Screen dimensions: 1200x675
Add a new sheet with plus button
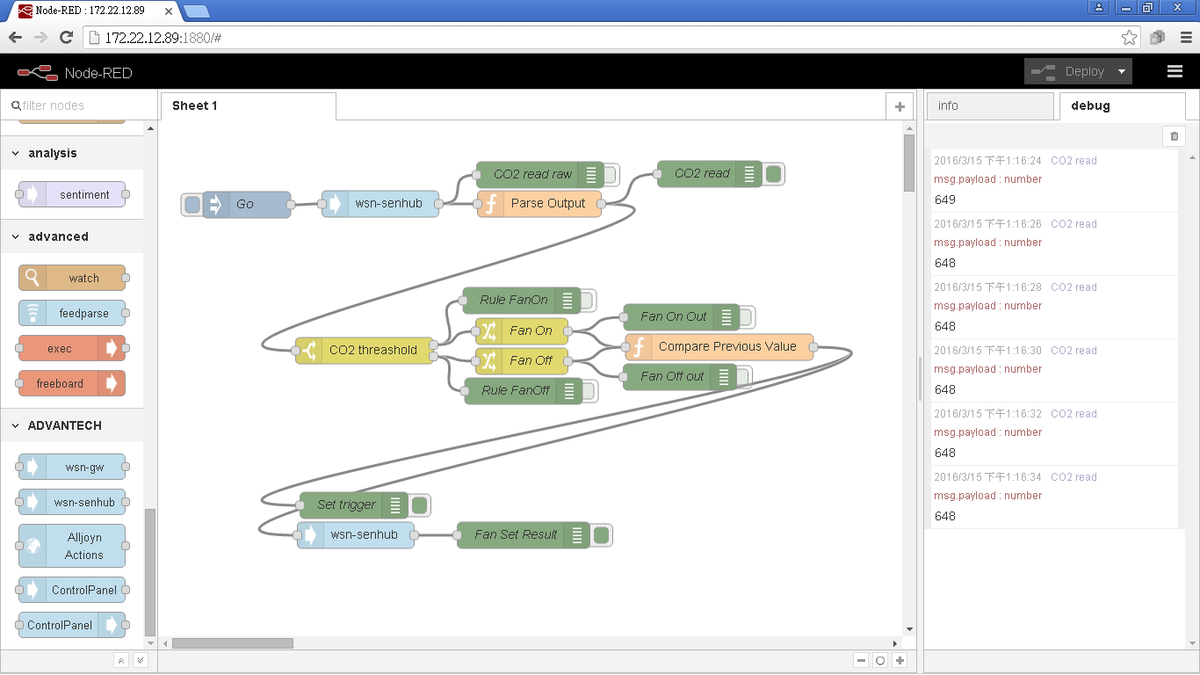[899, 106]
